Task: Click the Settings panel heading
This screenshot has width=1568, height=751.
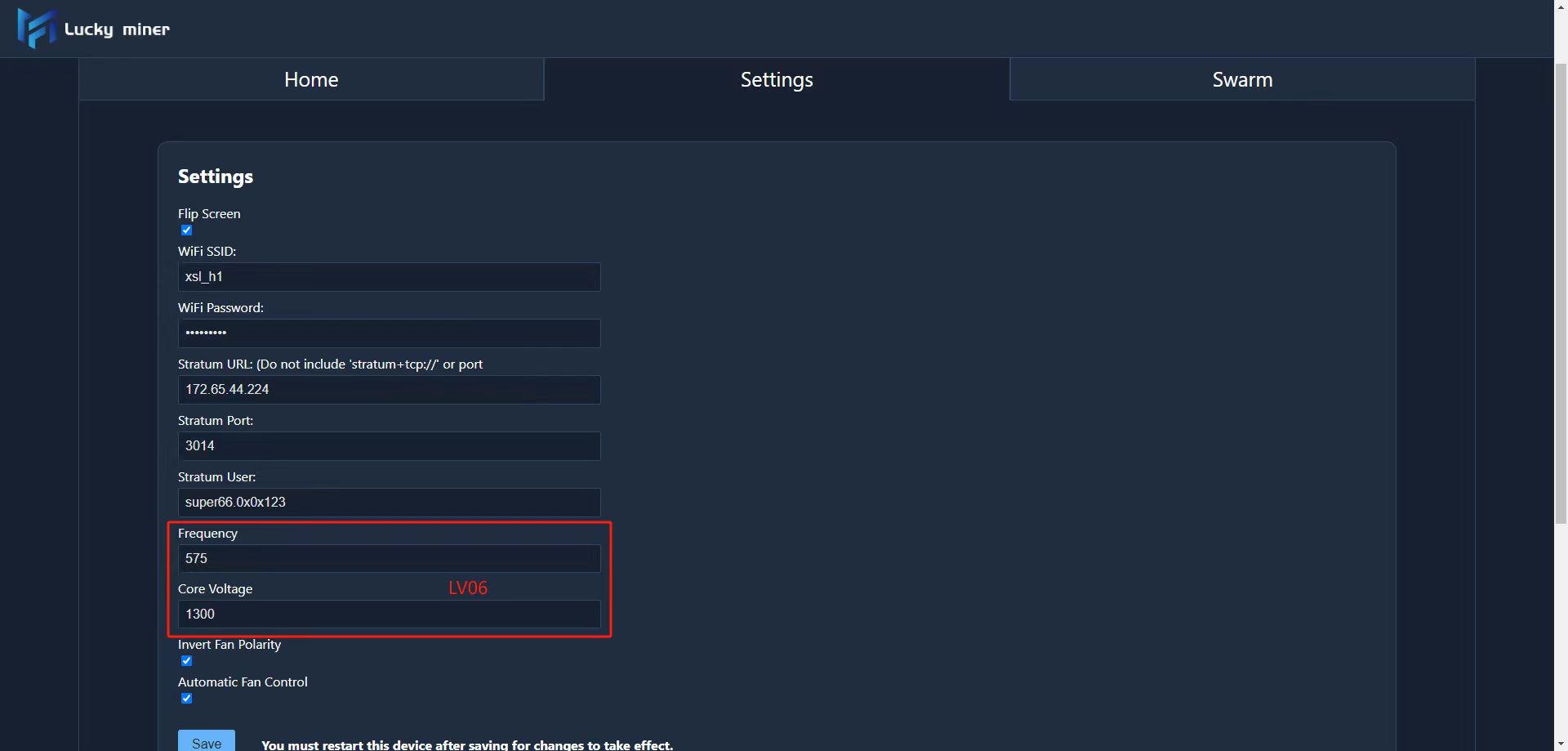Action: pyautogui.click(x=216, y=177)
